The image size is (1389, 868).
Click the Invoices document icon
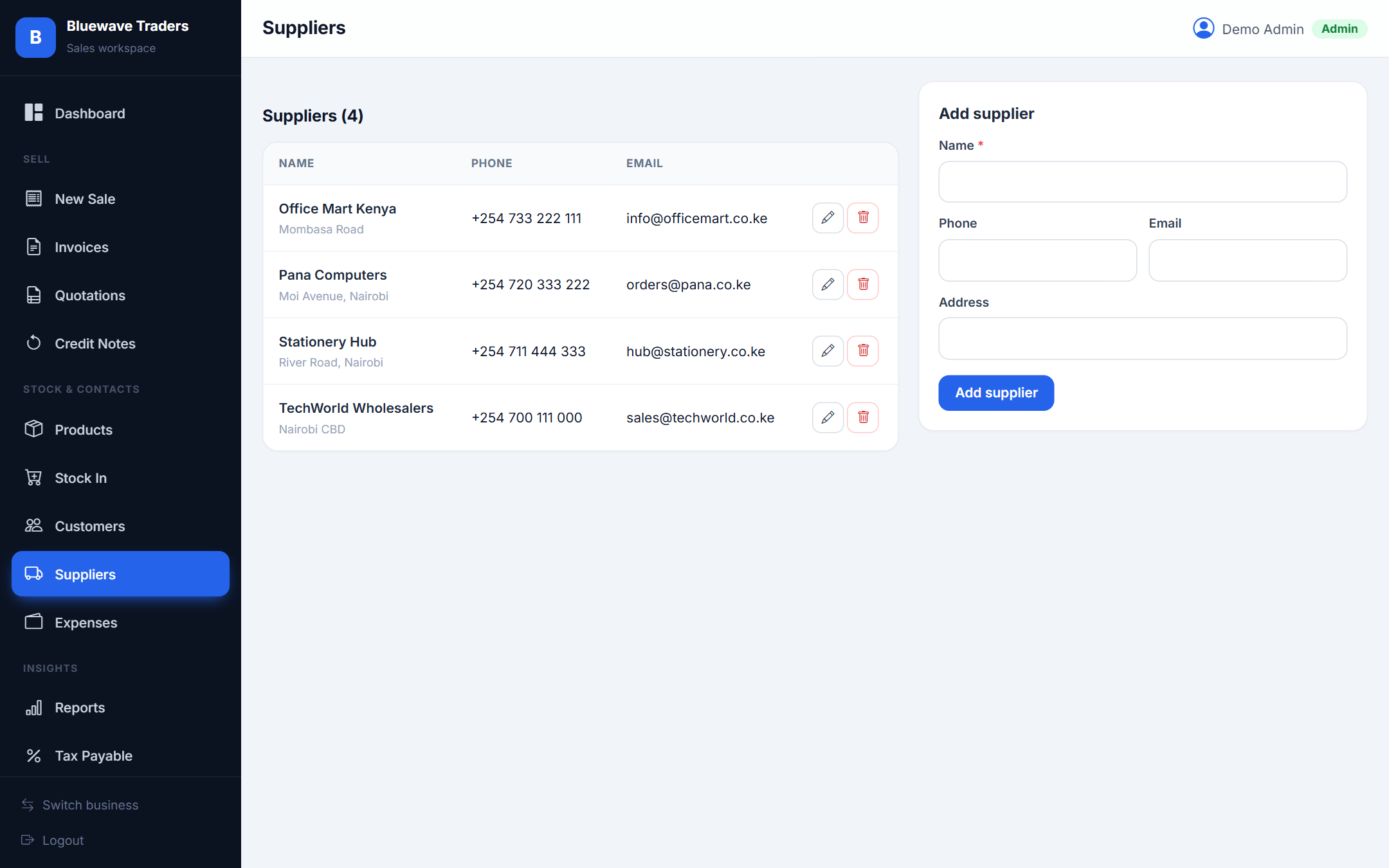(x=33, y=247)
